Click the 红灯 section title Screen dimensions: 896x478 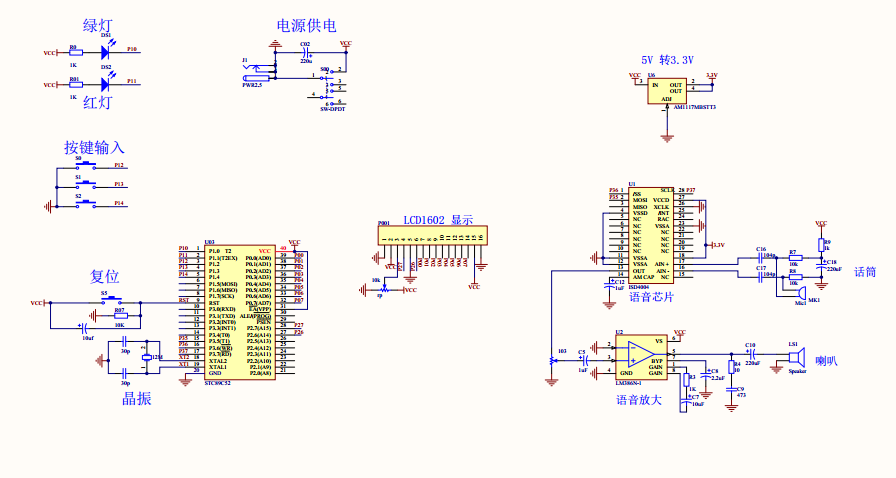pos(98,103)
